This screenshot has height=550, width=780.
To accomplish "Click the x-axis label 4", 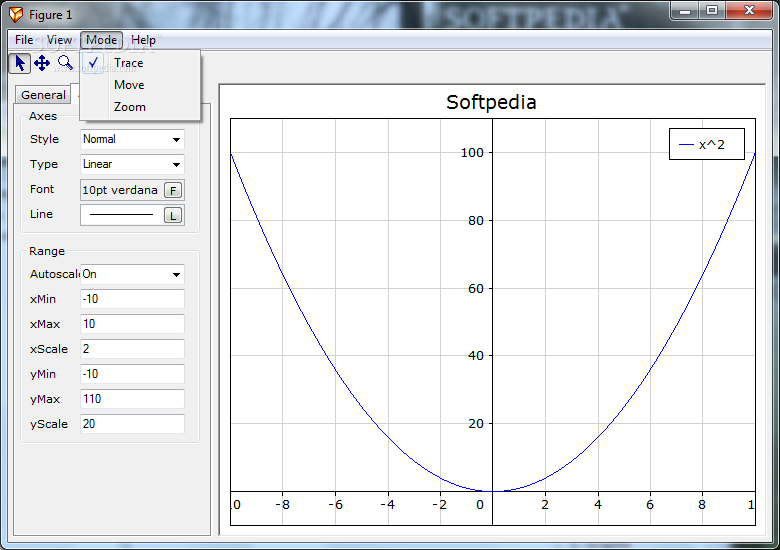I will pos(597,505).
